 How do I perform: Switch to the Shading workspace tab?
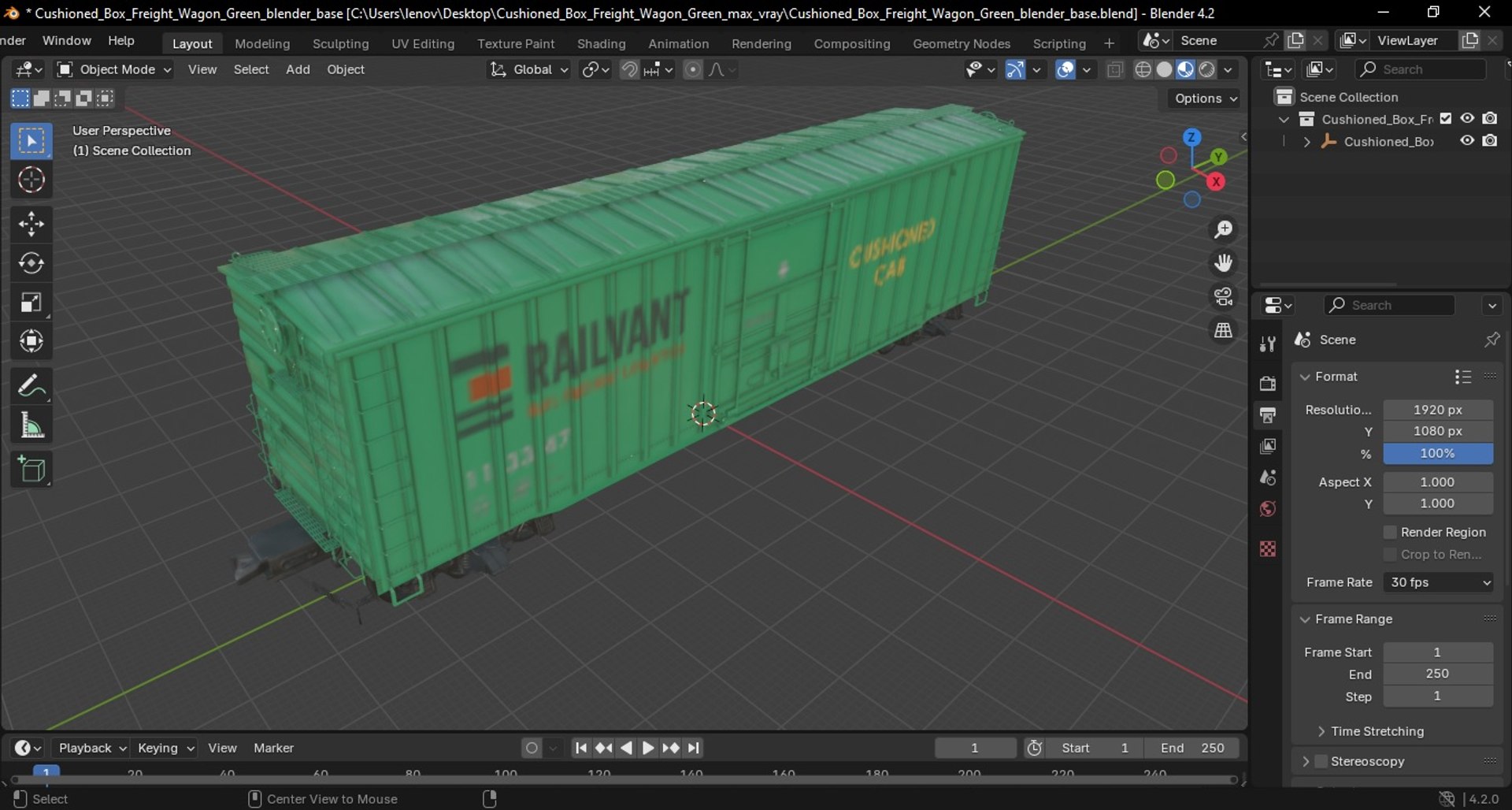coord(601,43)
